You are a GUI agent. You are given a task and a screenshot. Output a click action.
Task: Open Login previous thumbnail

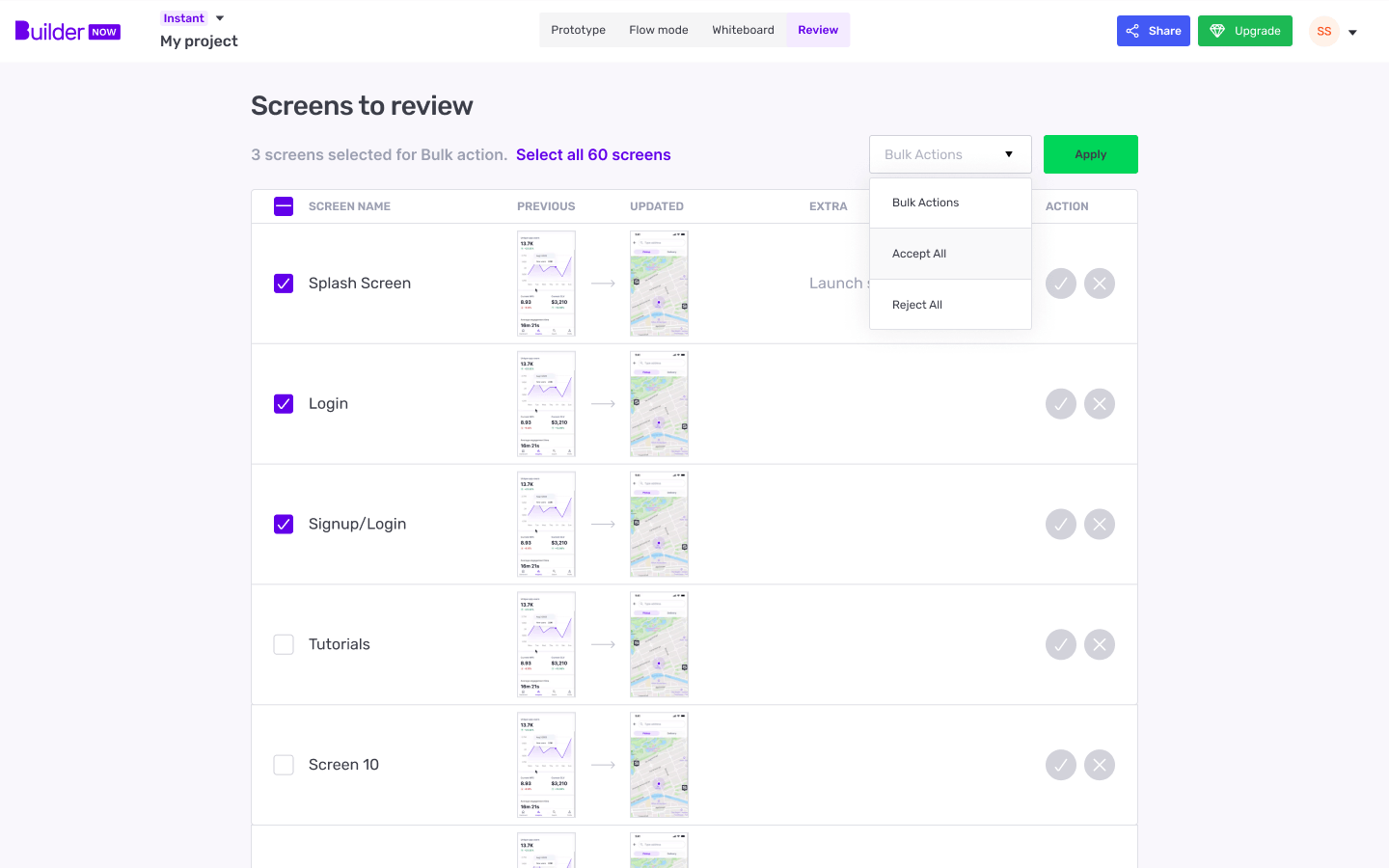pos(546,404)
